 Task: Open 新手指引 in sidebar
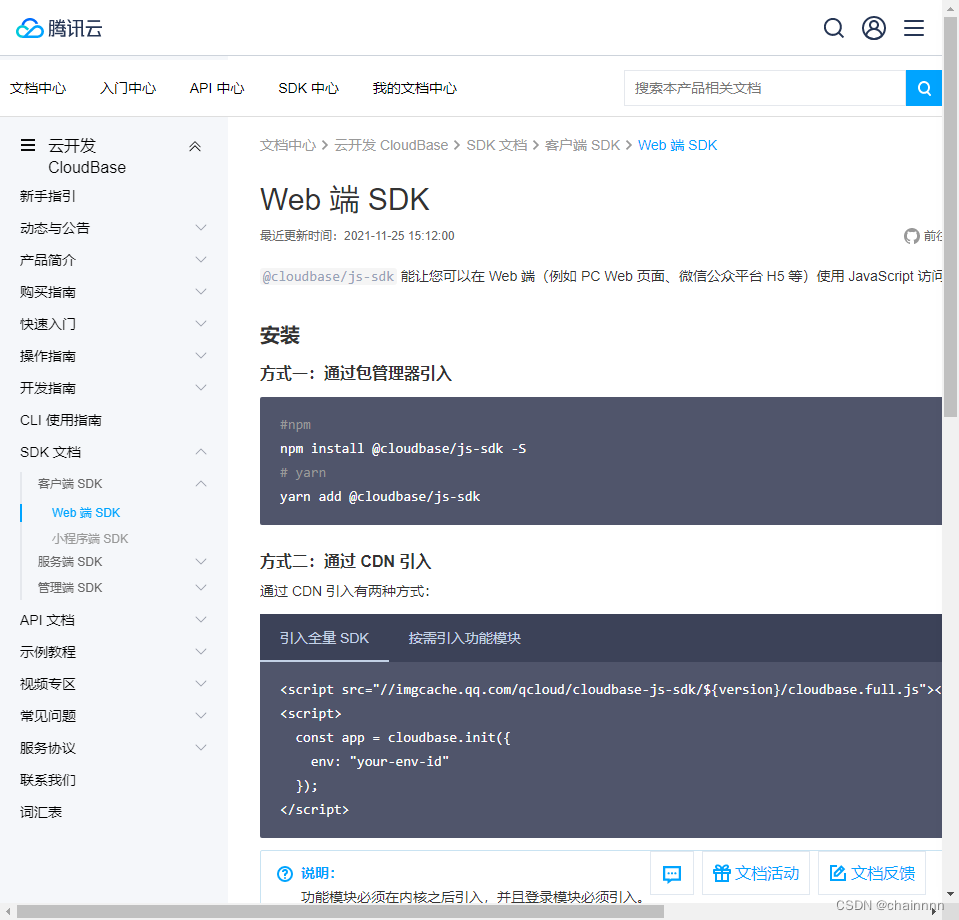[48, 196]
